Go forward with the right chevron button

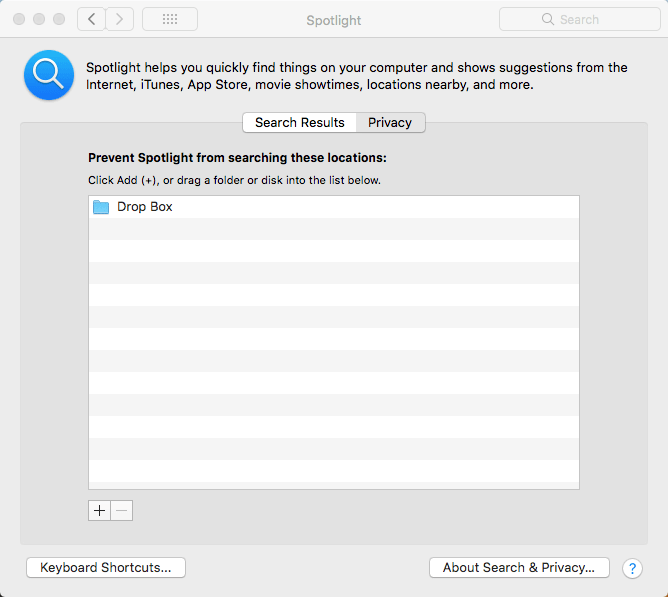(x=120, y=19)
